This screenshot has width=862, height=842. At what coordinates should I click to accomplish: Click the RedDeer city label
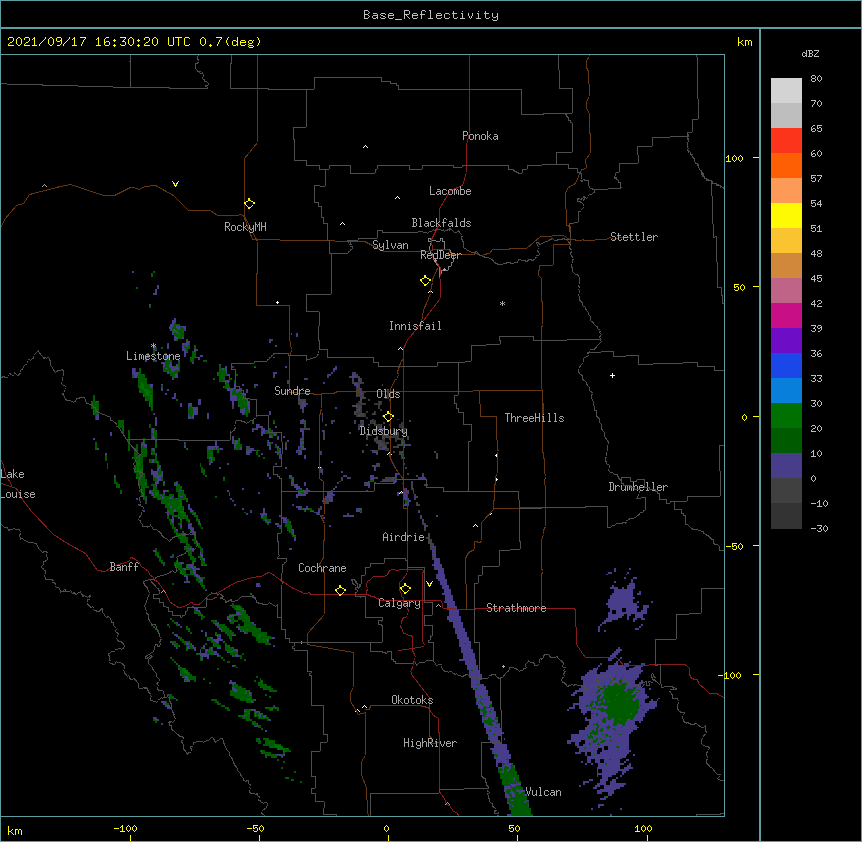[440, 255]
